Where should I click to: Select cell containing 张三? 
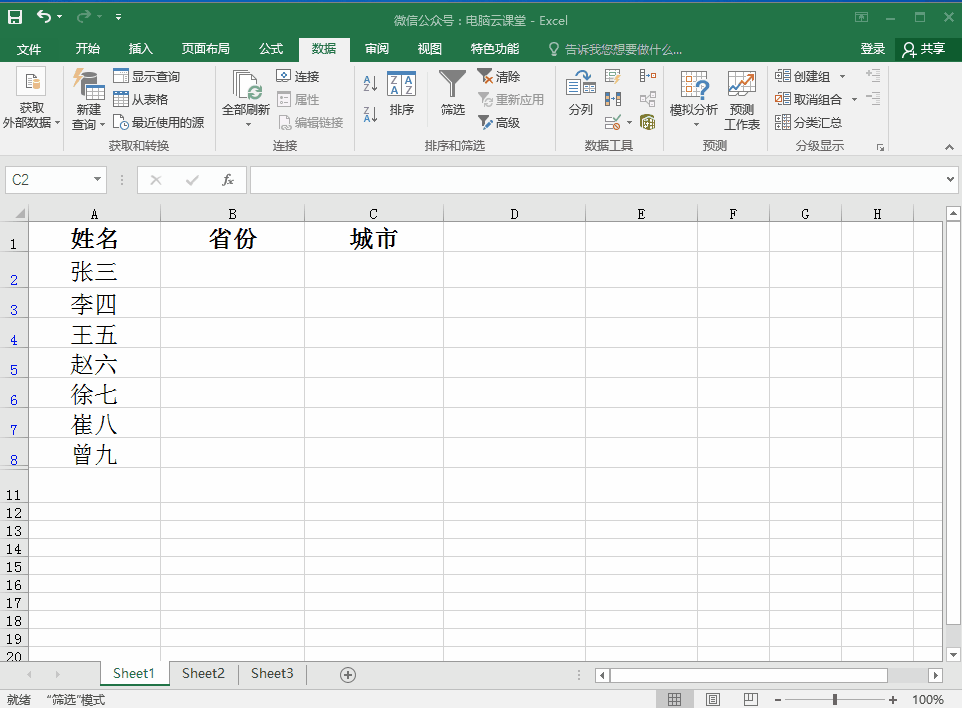tap(94, 270)
